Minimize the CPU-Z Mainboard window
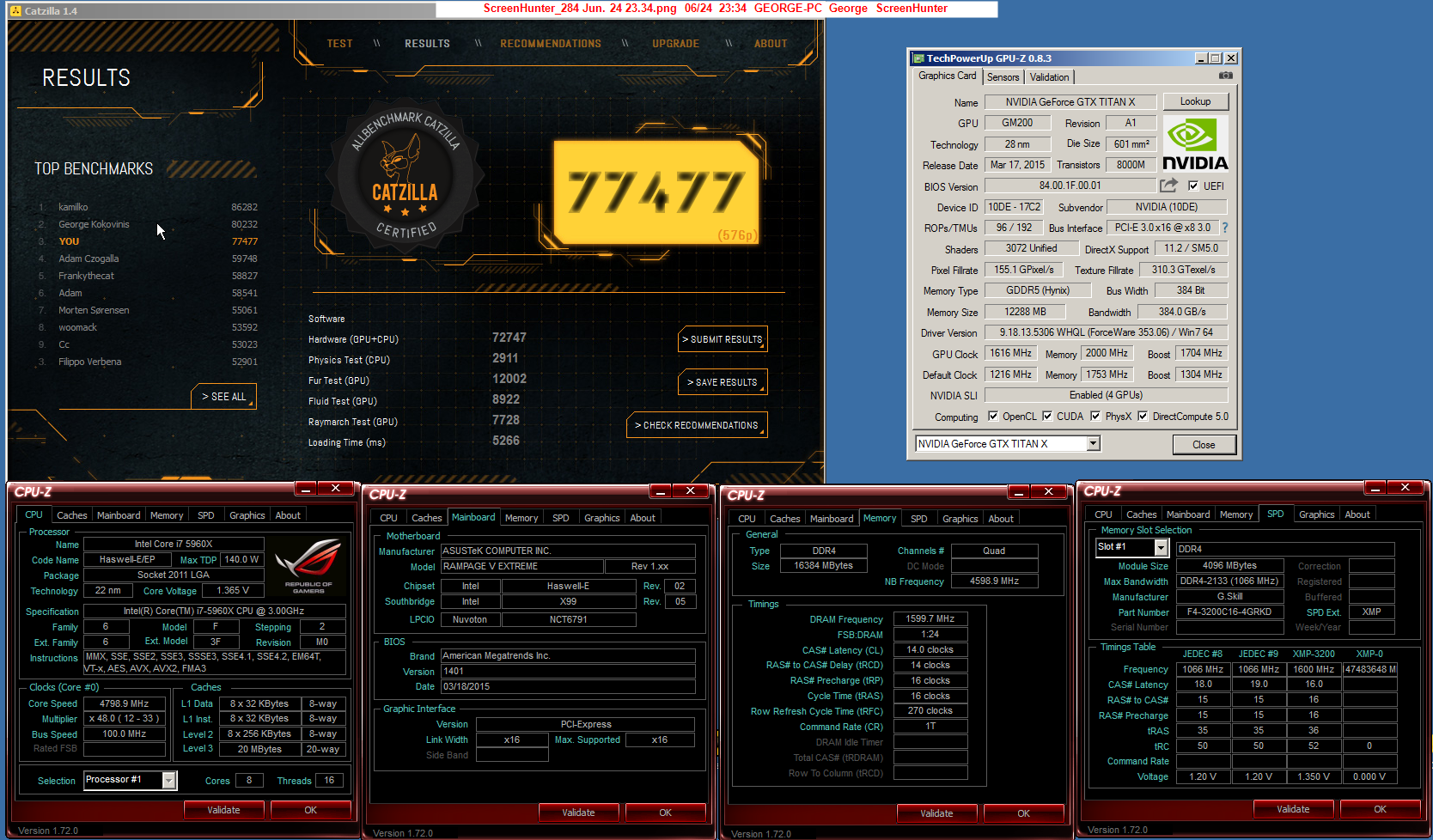The width and height of the screenshot is (1433, 840). coord(661,490)
